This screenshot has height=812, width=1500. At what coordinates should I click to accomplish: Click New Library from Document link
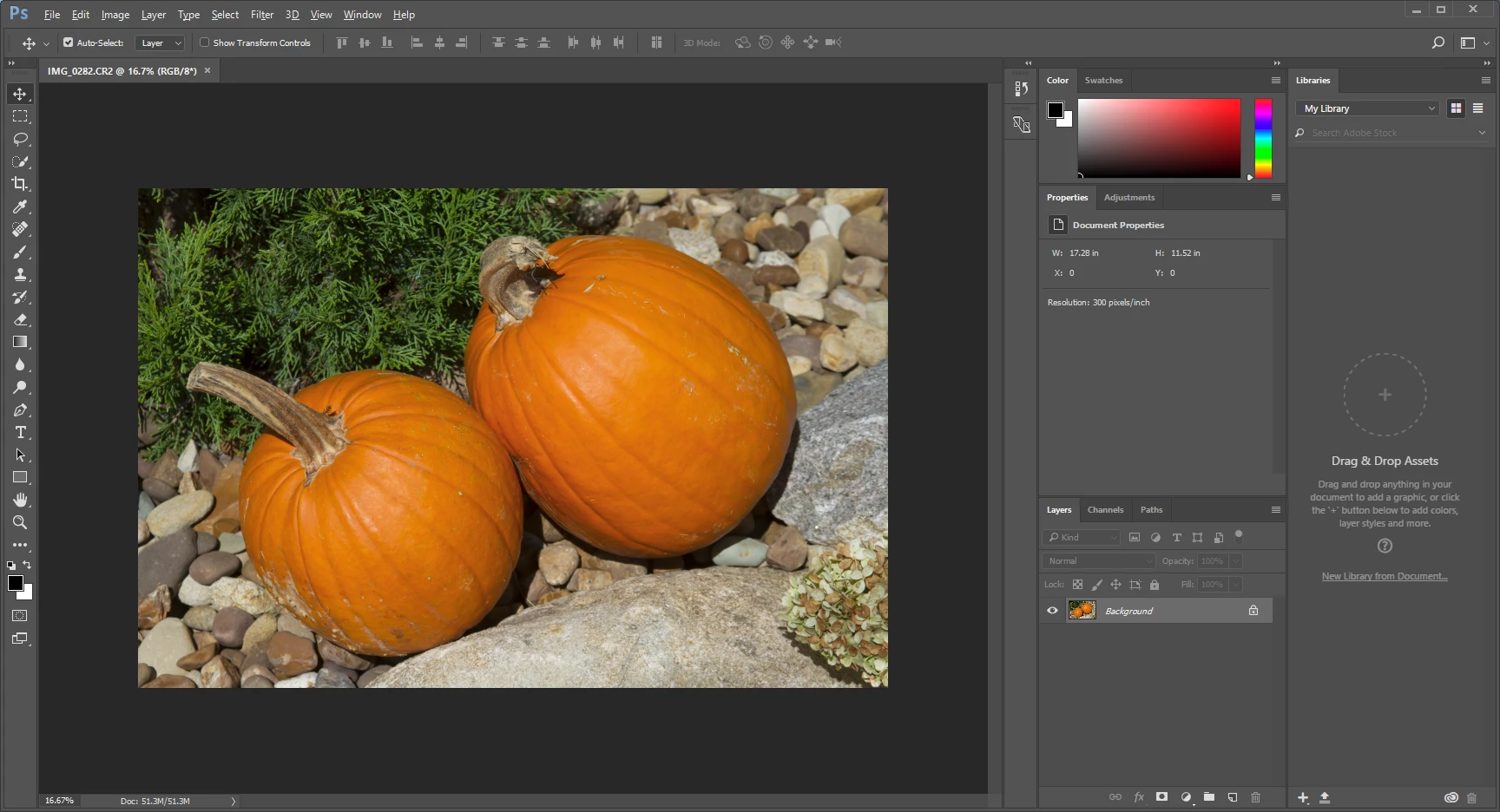1385,576
